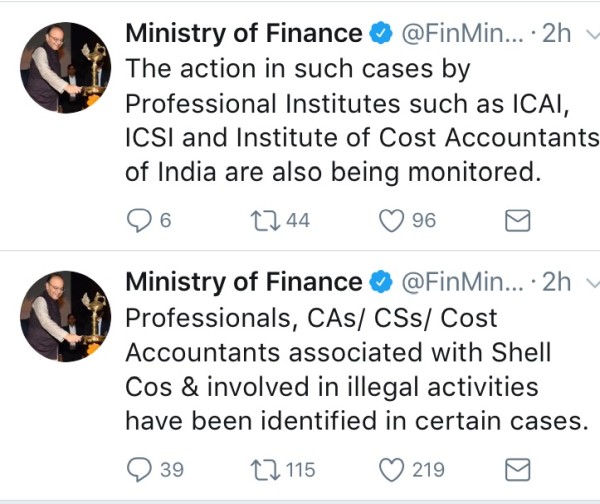Like the tweet with 96 likes
600x504 pixels.
pos(392,220)
